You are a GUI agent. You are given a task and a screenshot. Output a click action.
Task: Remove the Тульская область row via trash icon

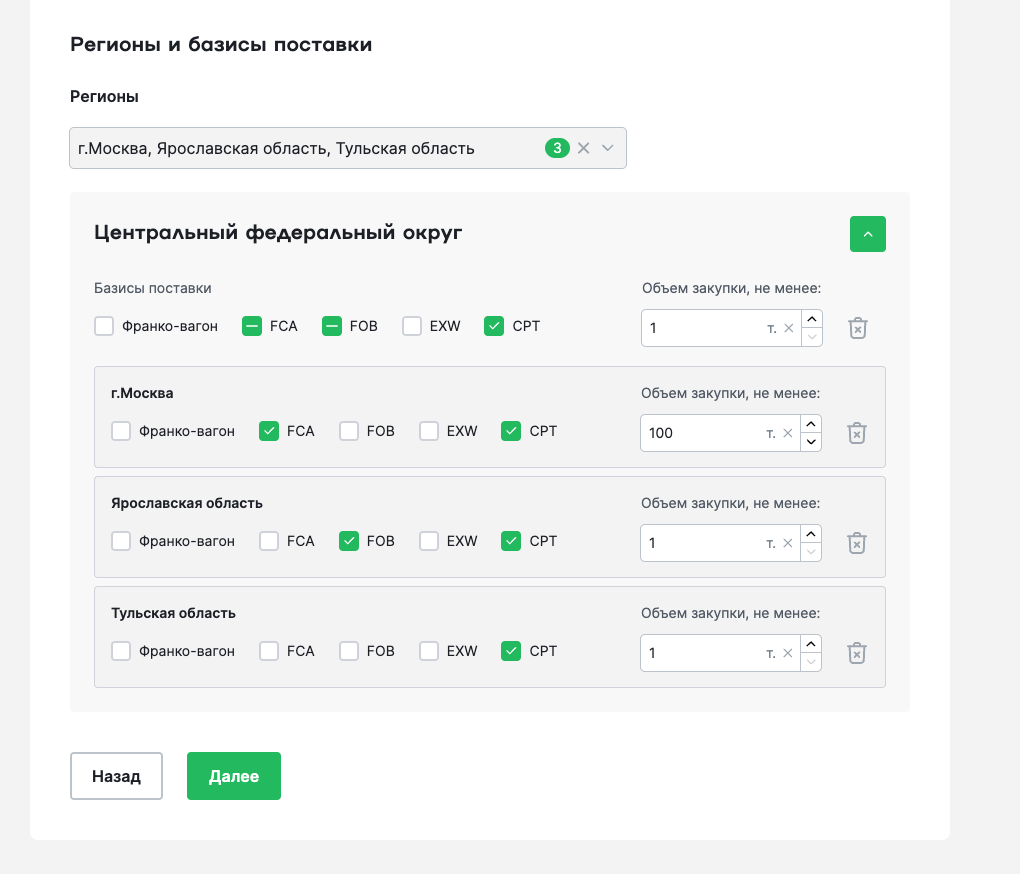point(857,653)
